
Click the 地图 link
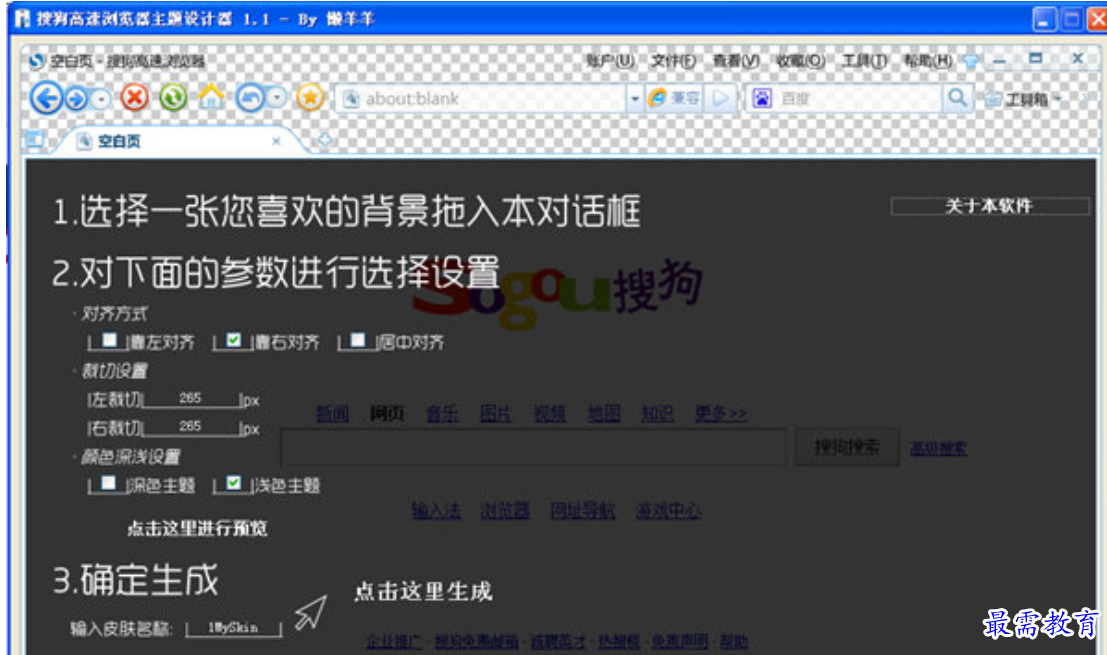604,414
